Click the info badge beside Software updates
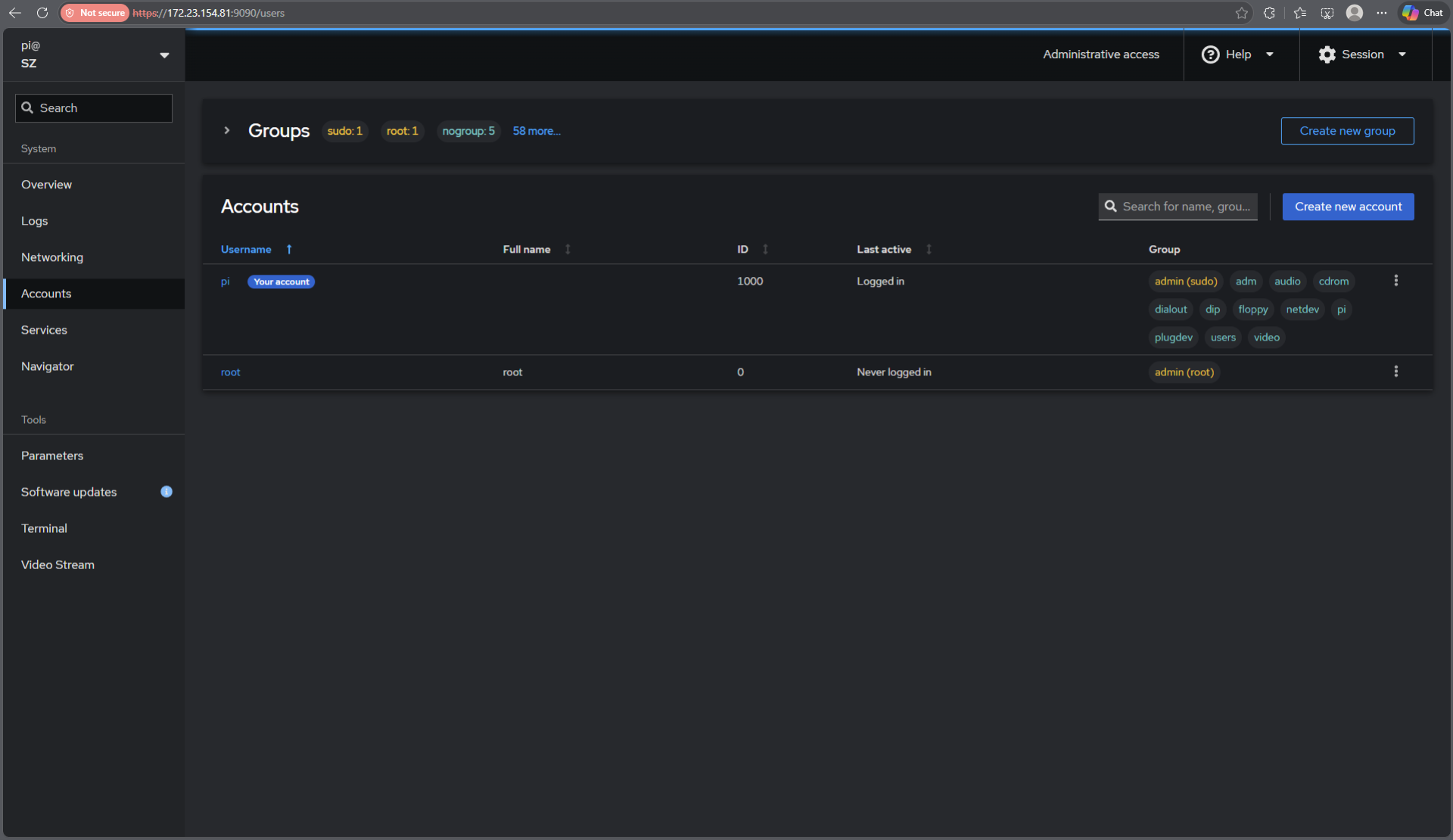1453x840 pixels. point(166,492)
